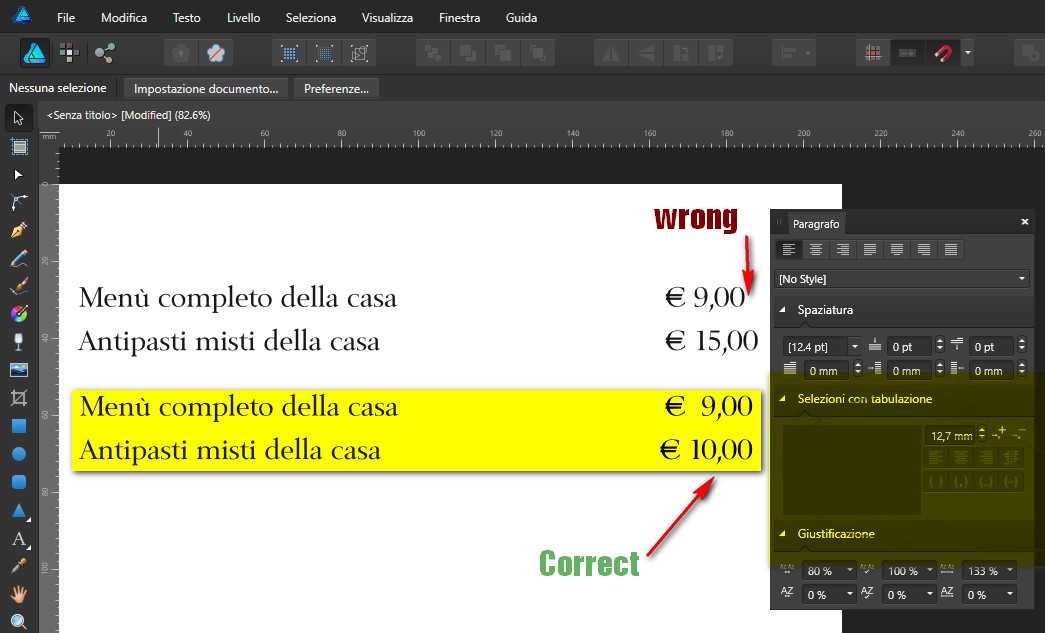Click Impostazione documento button
The image size is (1045, 633).
(x=206, y=89)
